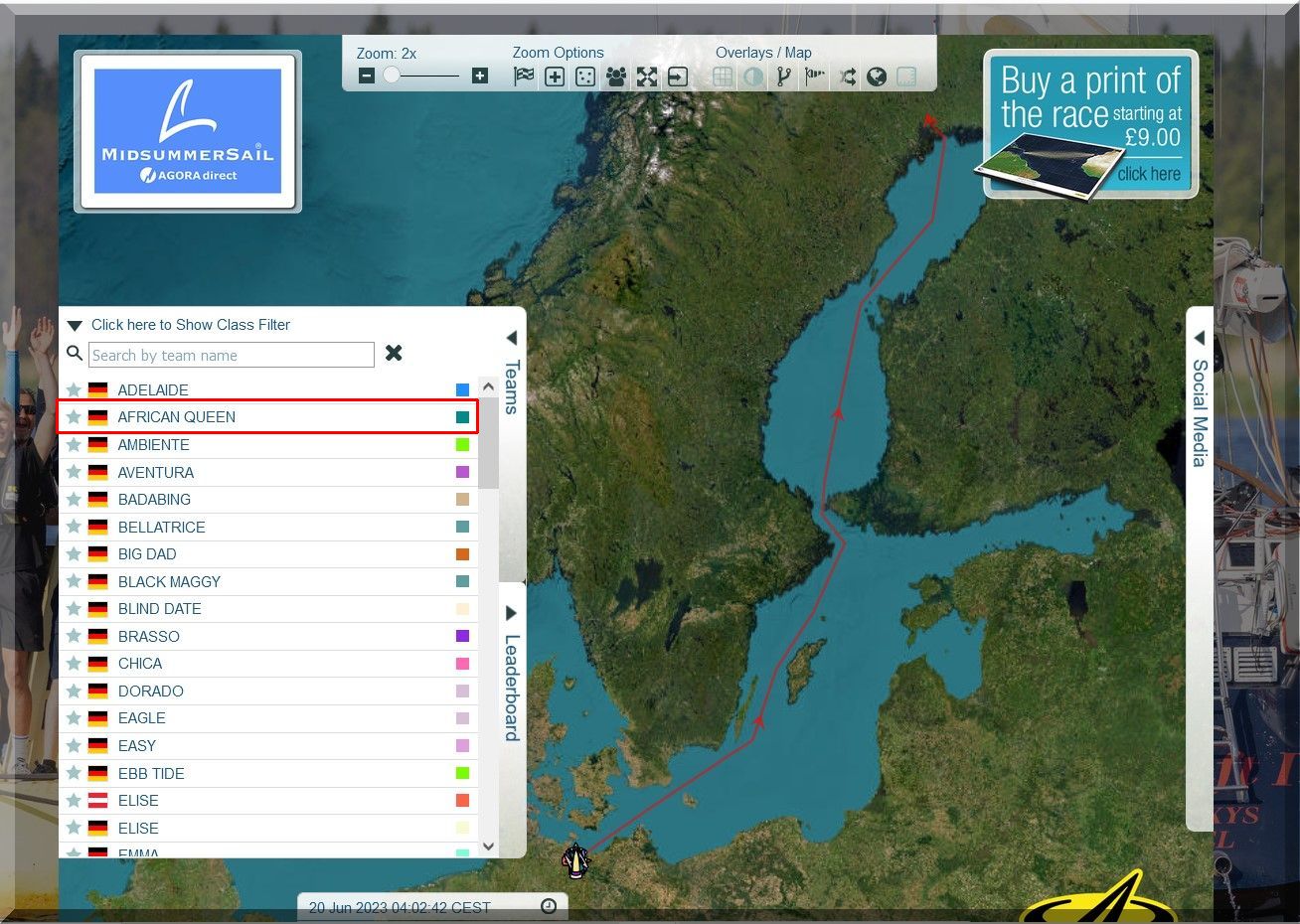Favorite ADELAIDE using its star

(74, 389)
